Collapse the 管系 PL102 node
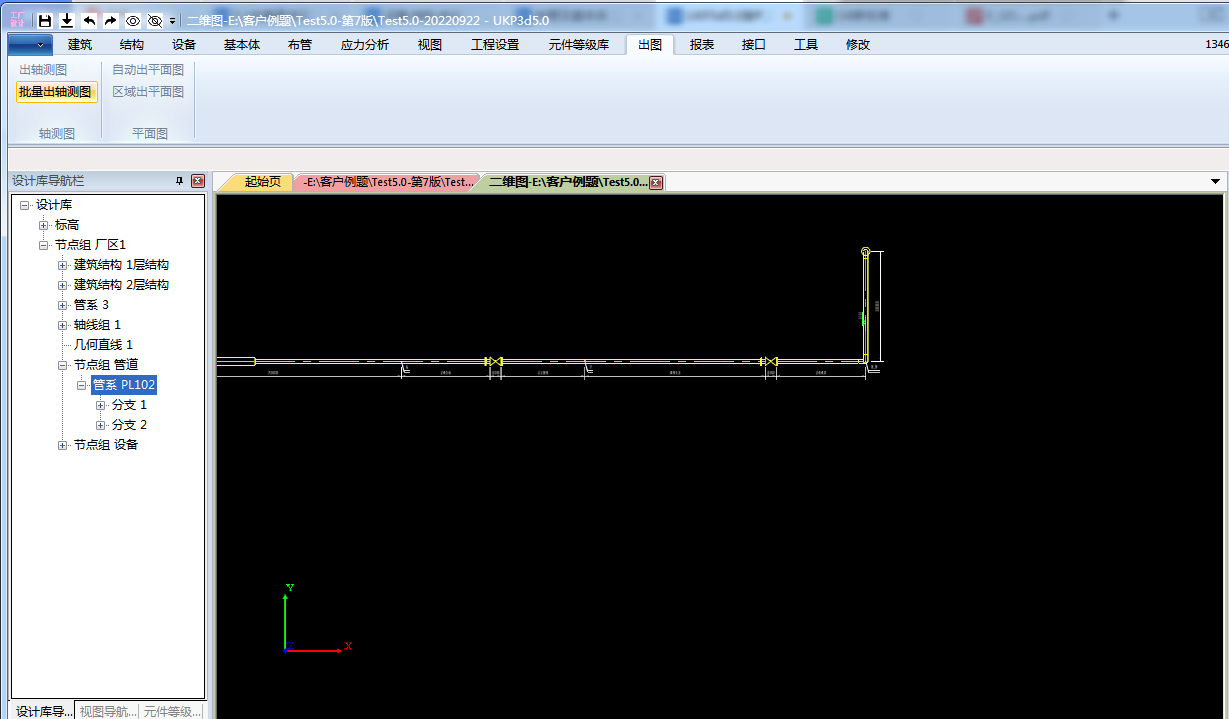The image size is (1229, 719). (x=81, y=385)
